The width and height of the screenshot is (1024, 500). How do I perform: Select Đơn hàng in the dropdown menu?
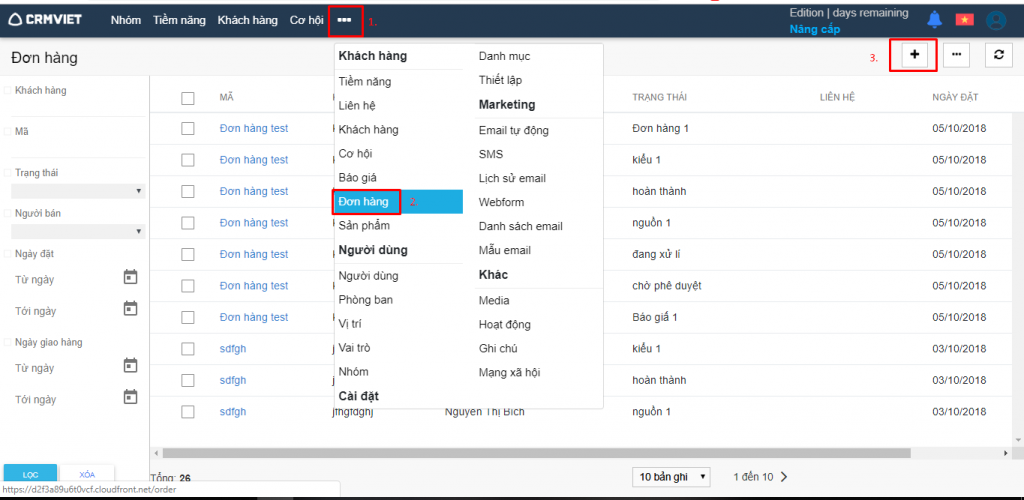(364, 202)
